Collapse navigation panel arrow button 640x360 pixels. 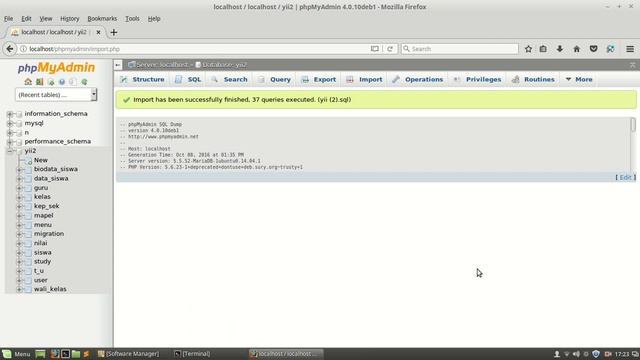[118, 64]
